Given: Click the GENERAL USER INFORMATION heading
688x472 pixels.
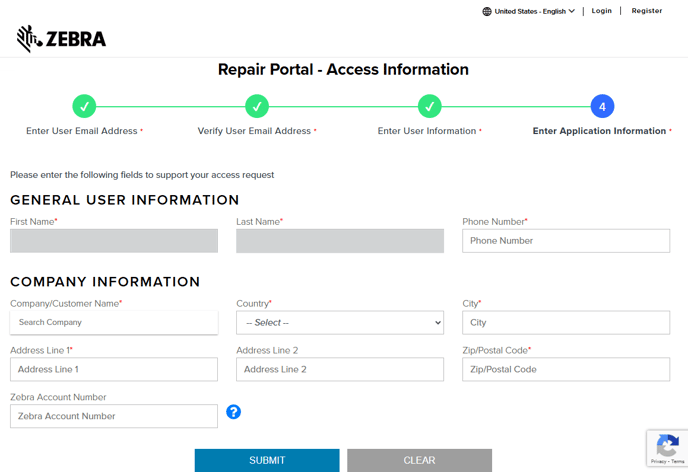Looking at the screenshot, I should pos(125,200).
